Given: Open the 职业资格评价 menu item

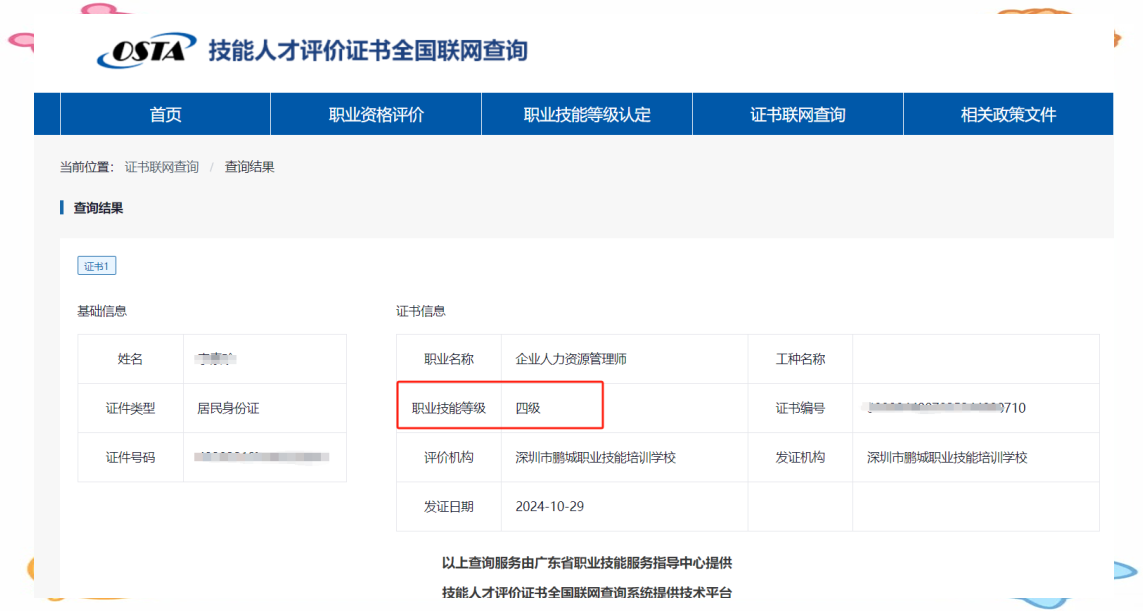Looking at the screenshot, I should pos(376,114).
